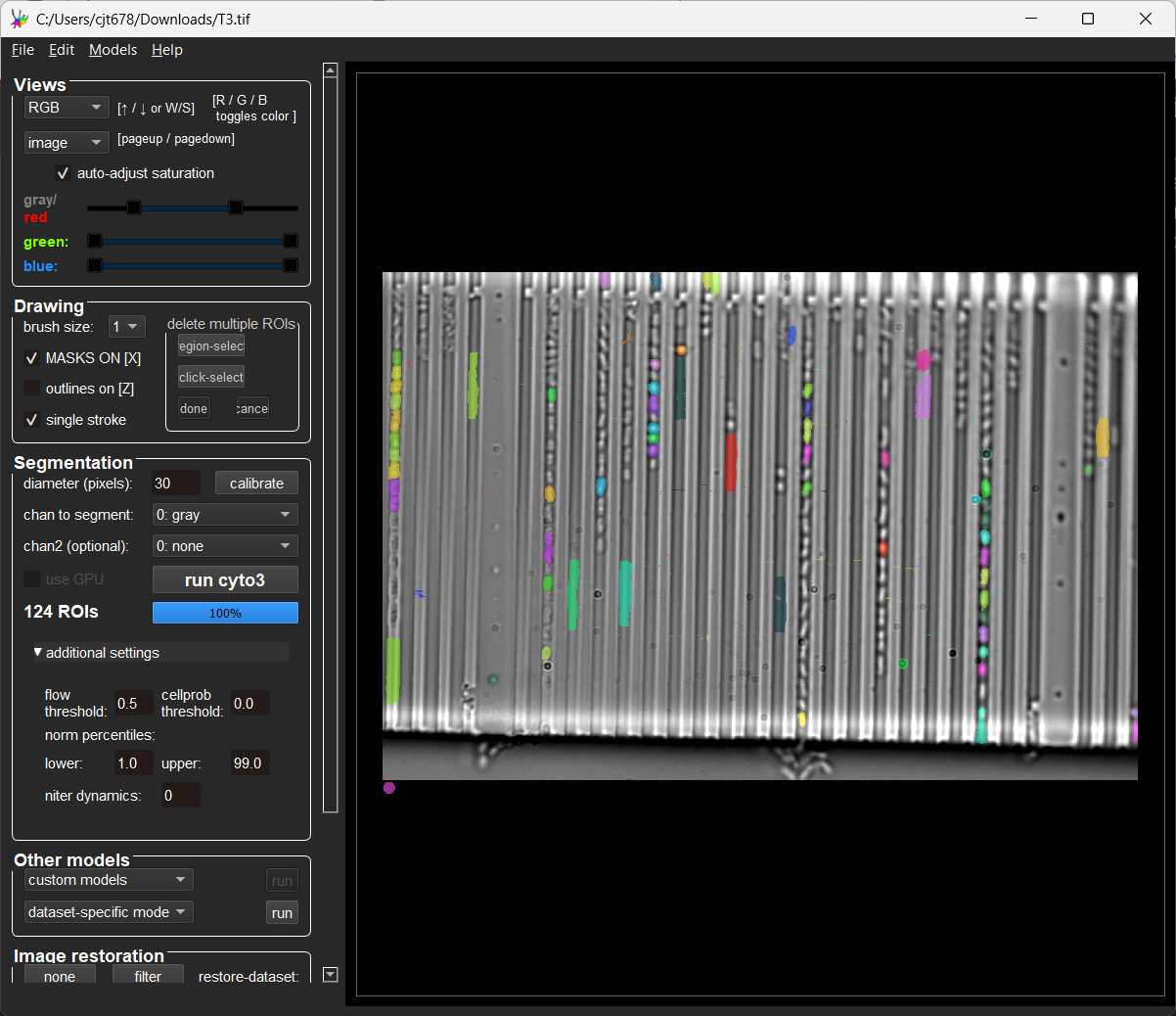The image size is (1176, 1016).
Task: Open the Models menu
Action: 113,49
